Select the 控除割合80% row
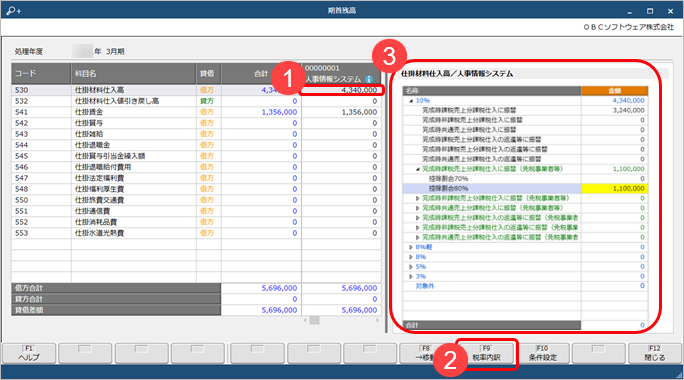Screen dimensions: 684x380 tap(525, 188)
